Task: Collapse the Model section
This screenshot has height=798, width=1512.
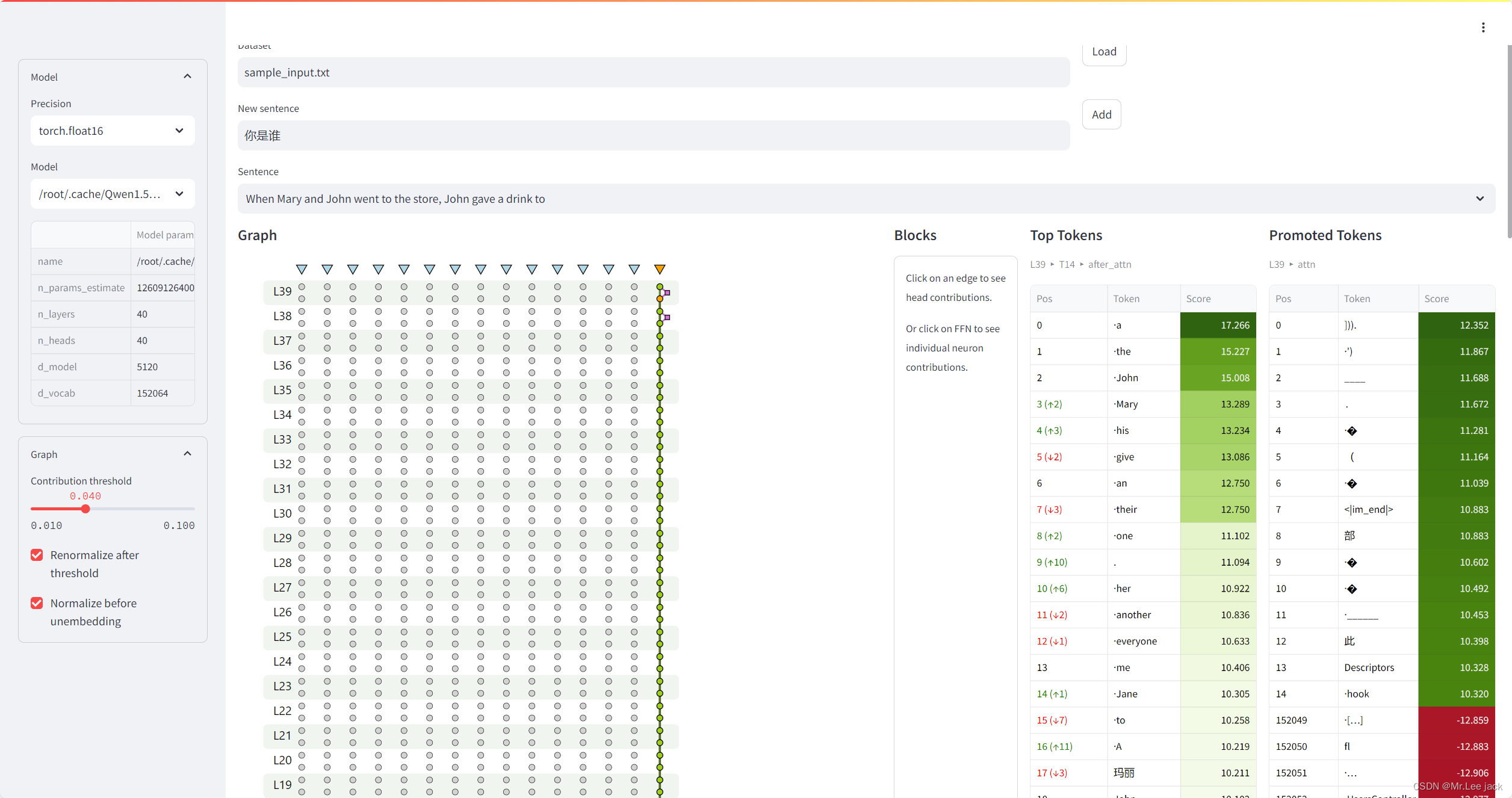Action: click(x=187, y=76)
